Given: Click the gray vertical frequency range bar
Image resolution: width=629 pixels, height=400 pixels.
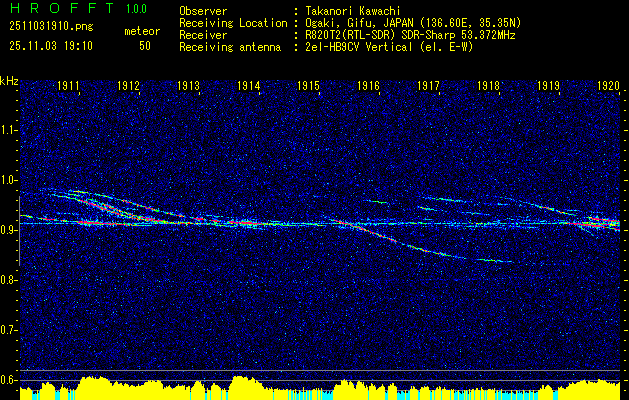Looking at the screenshot, I should (19, 231).
